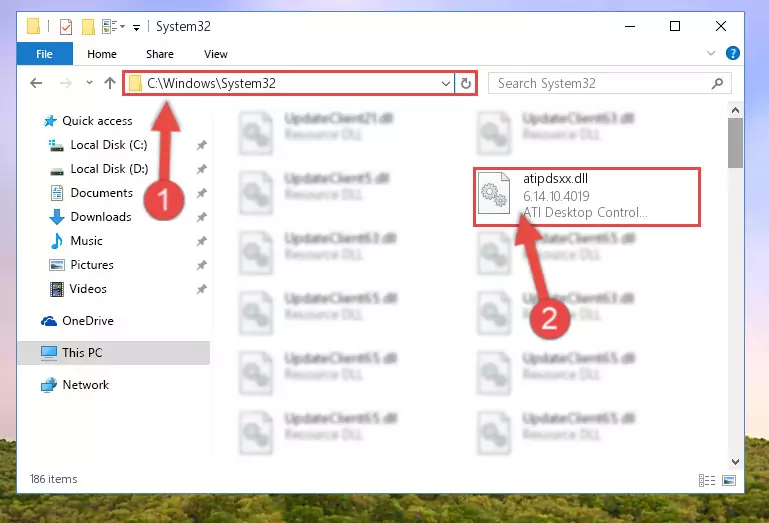Open the Customize Quick Access Toolbar dropdown arrow

136,27
